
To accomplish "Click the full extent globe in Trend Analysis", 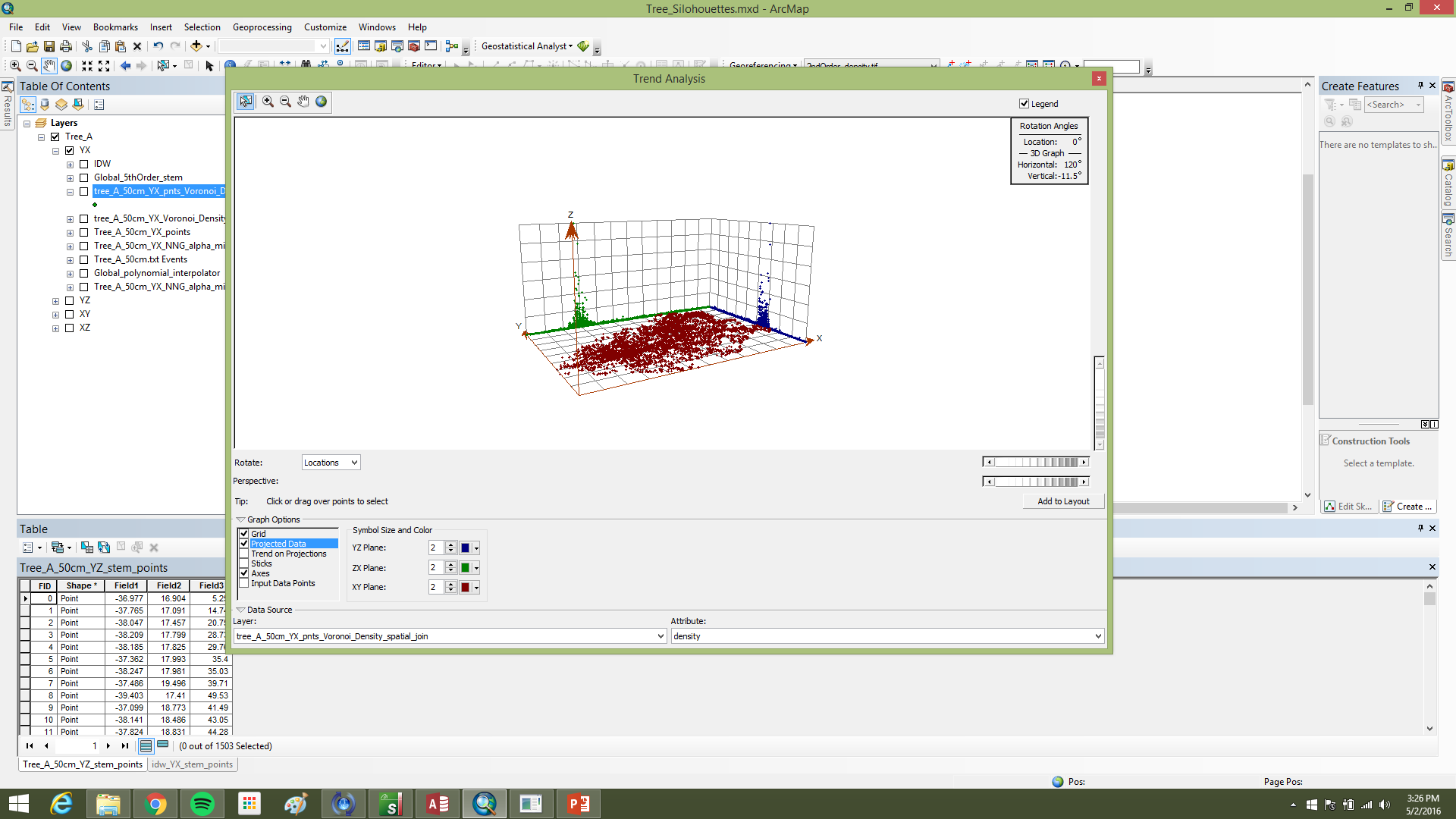I will tap(321, 101).
